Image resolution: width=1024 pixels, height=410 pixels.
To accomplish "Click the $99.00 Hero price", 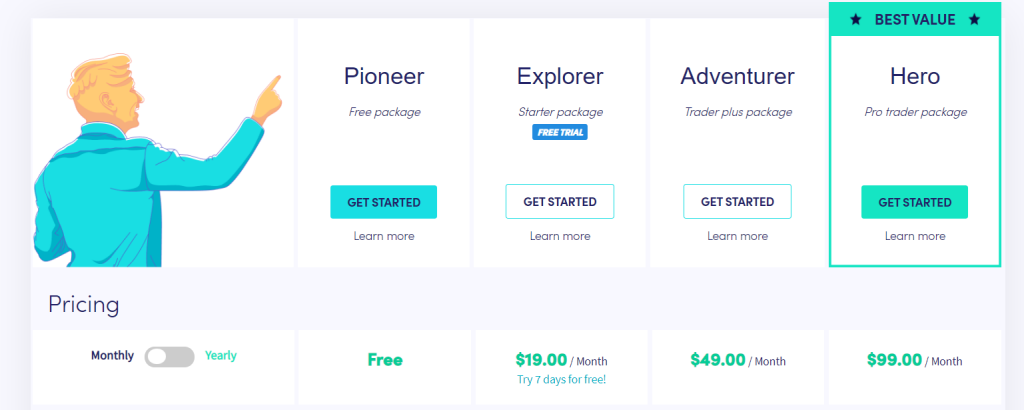I will click(x=894, y=360).
